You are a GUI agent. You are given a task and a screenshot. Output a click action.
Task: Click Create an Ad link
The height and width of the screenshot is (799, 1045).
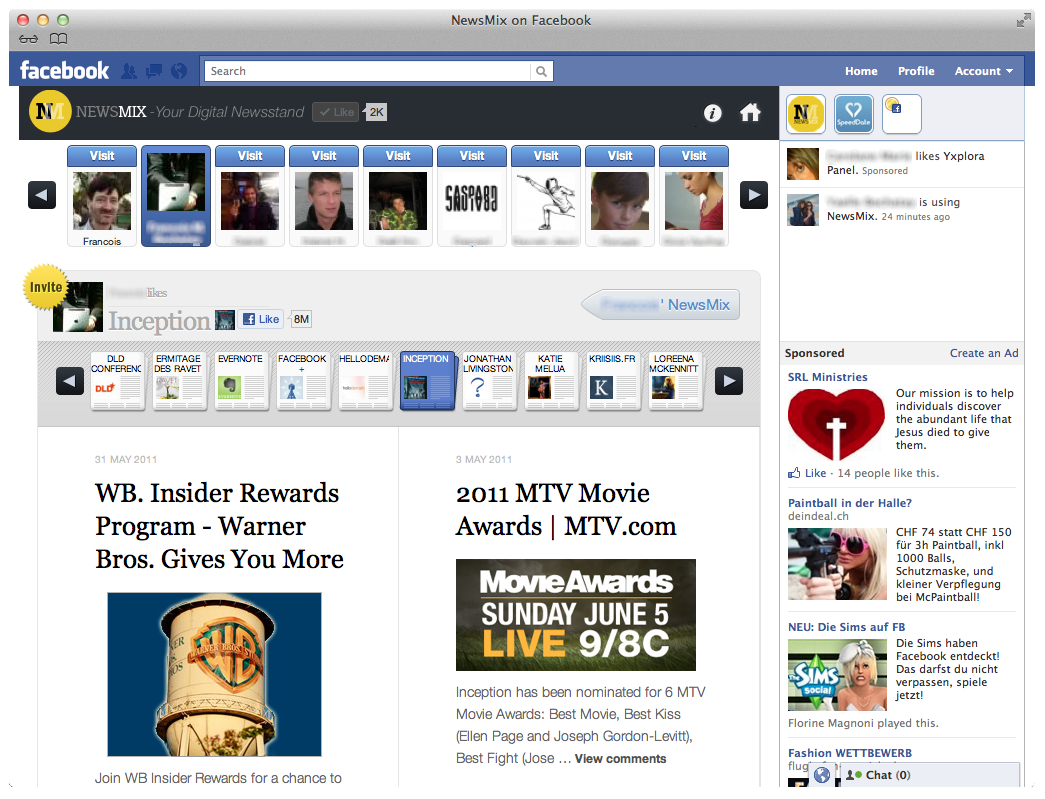pos(984,353)
